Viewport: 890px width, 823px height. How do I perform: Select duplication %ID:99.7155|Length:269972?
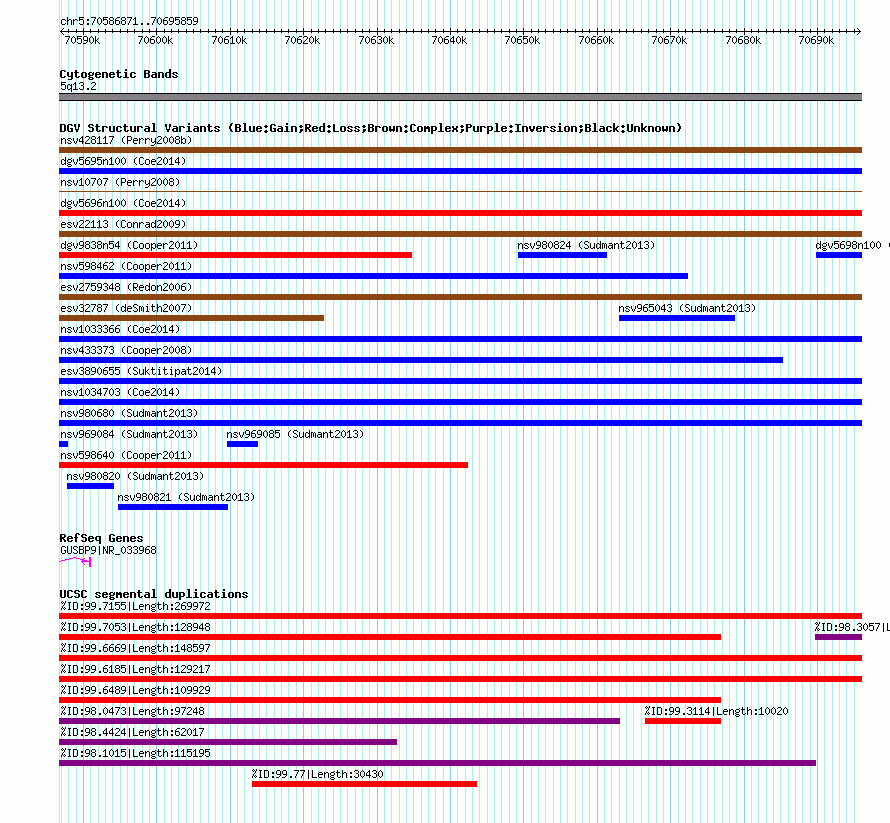(x=460, y=616)
